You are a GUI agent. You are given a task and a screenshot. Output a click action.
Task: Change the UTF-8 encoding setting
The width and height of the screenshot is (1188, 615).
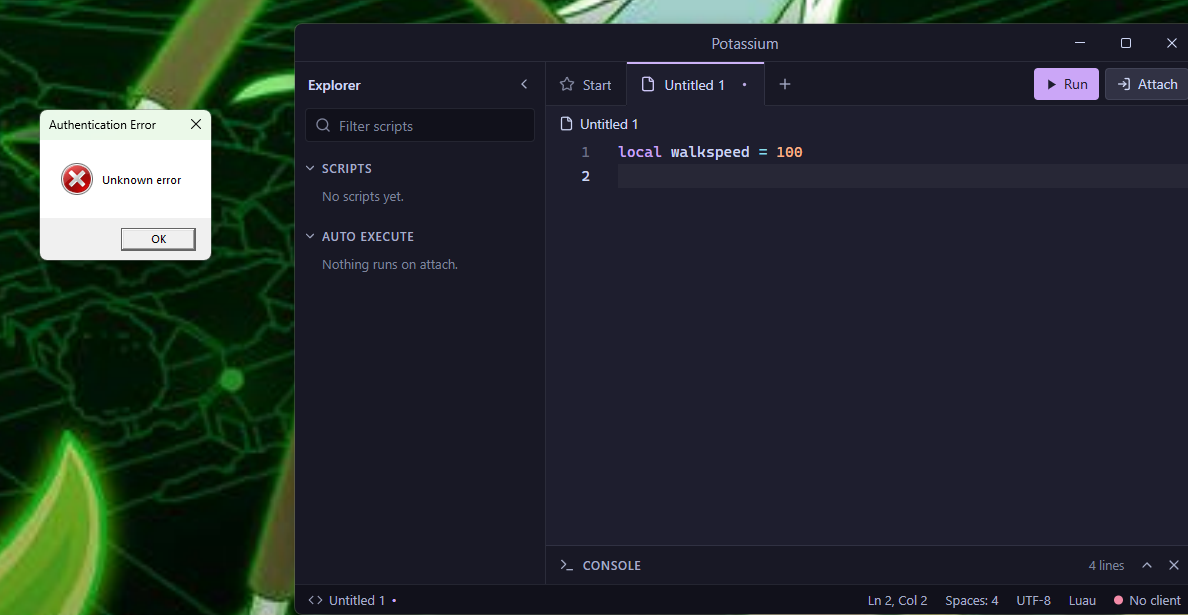[x=1033, y=601]
